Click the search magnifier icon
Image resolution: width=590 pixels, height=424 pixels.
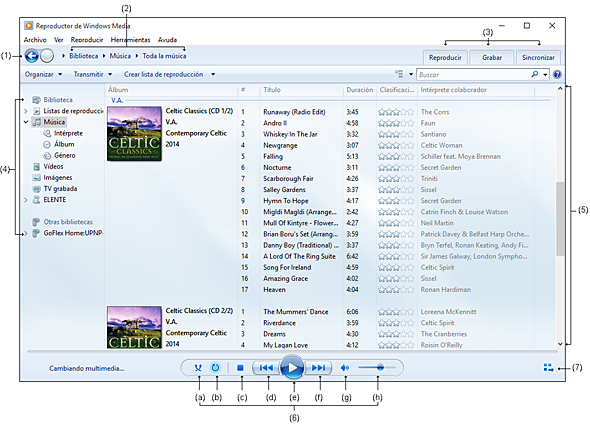tap(535, 74)
